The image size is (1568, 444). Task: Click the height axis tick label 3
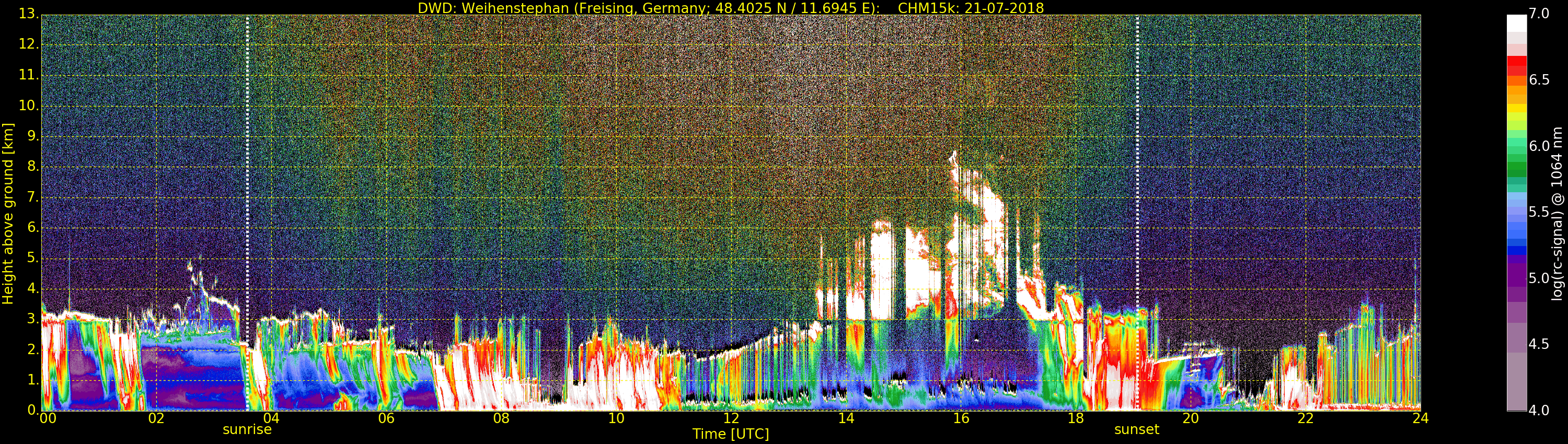[x=32, y=319]
